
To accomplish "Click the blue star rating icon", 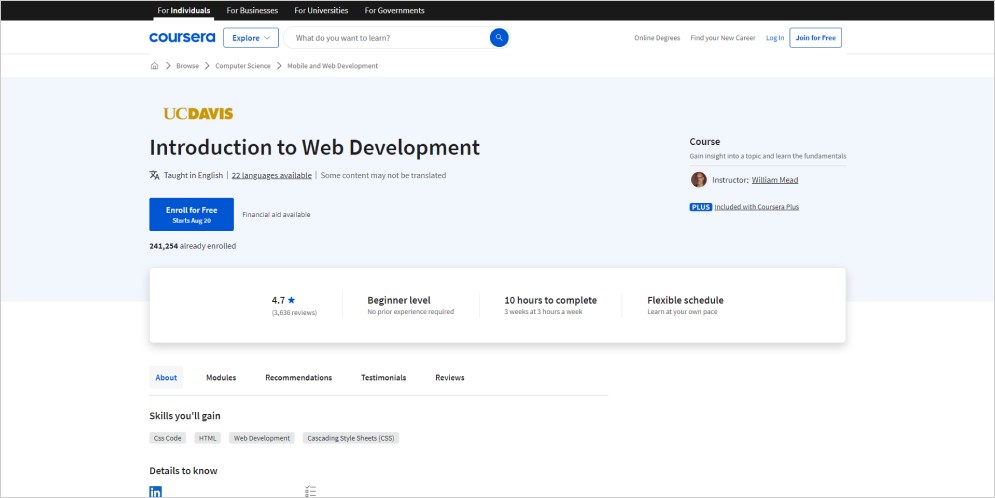I will pyautogui.click(x=291, y=300).
